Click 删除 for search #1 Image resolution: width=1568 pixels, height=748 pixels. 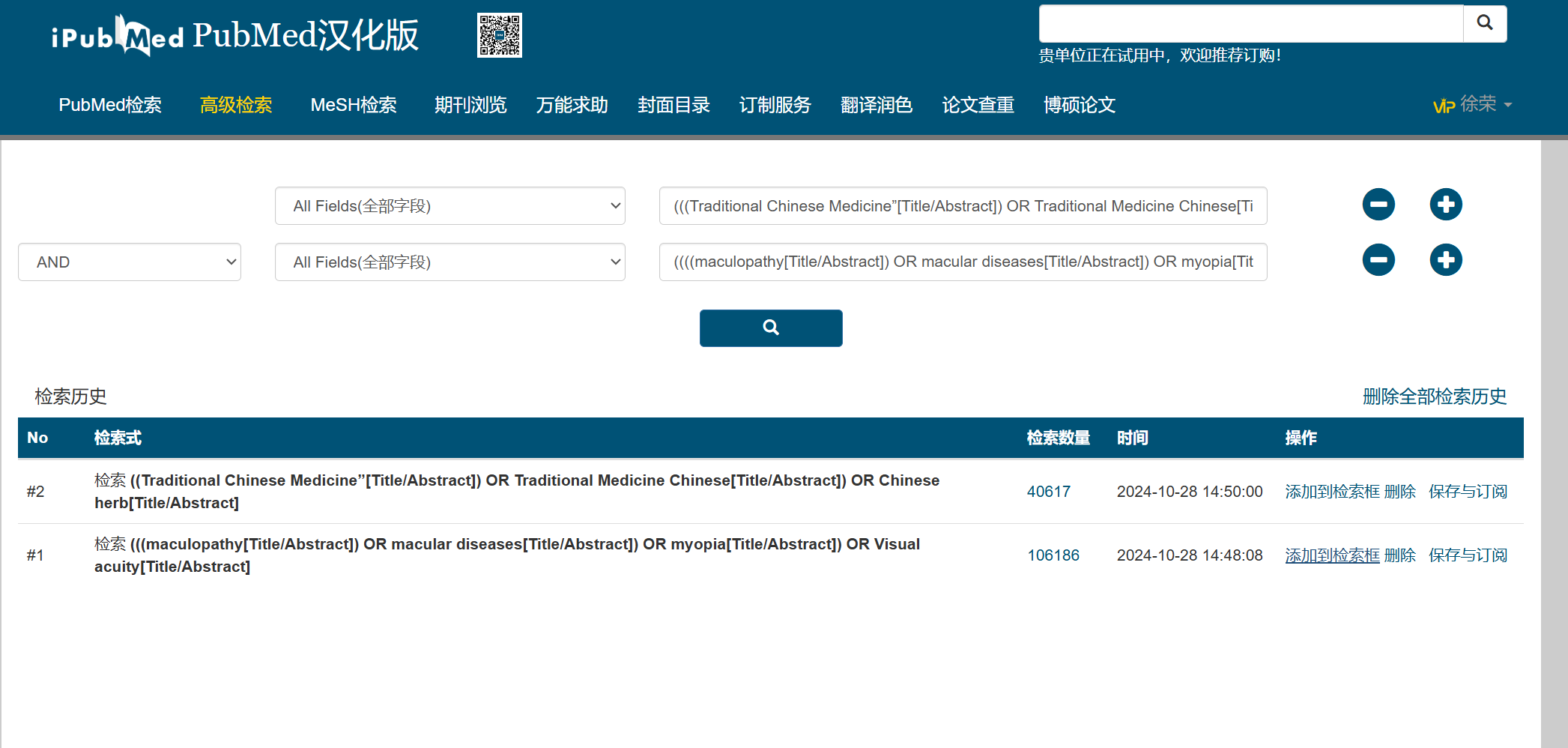(1399, 555)
